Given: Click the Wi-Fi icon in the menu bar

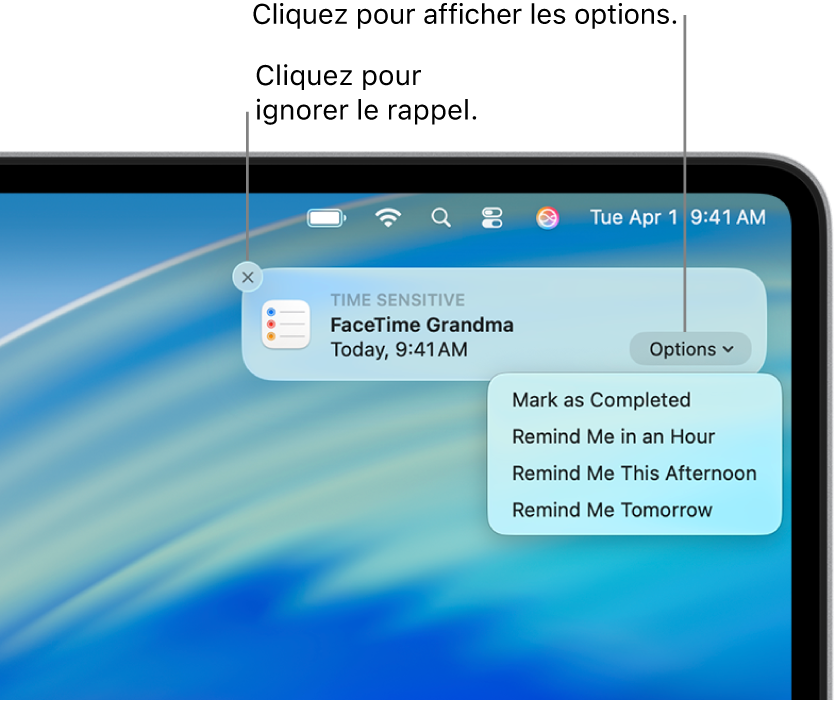Looking at the screenshot, I should click(388, 217).
